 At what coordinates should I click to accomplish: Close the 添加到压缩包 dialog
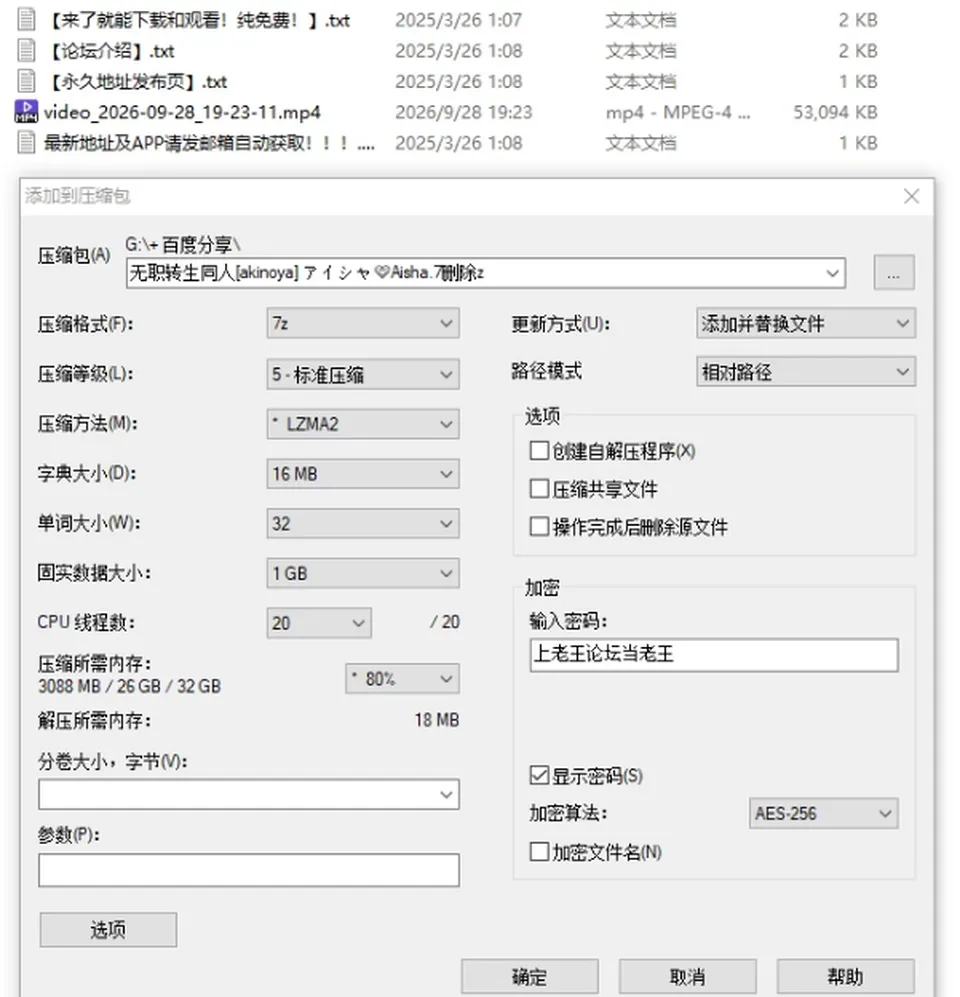(x=912, y=196)
